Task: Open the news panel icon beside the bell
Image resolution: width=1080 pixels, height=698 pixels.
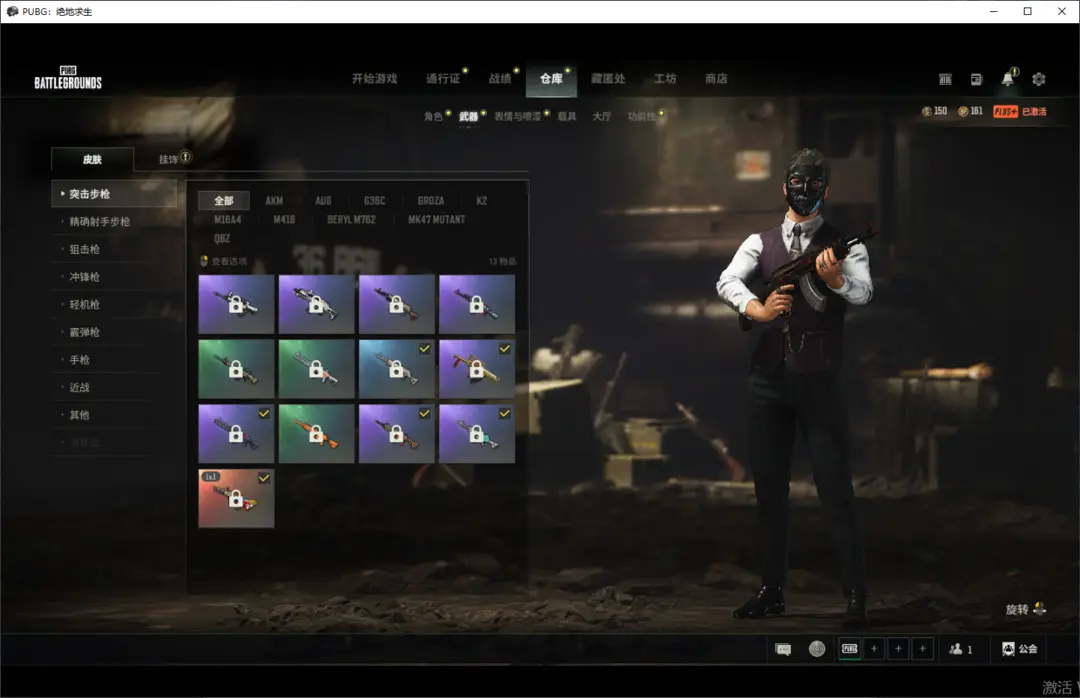Action: [x=976, y=79]
